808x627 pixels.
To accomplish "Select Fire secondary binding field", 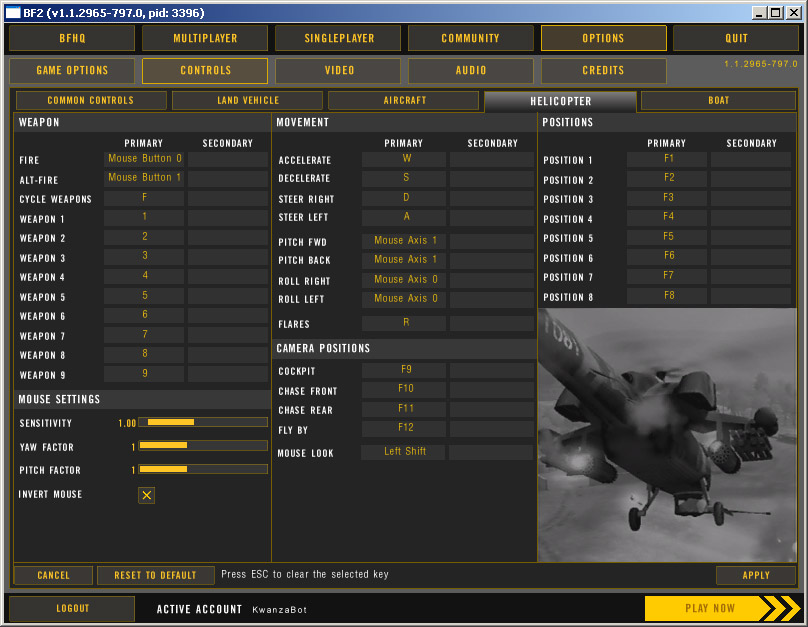I will (228, 159).
